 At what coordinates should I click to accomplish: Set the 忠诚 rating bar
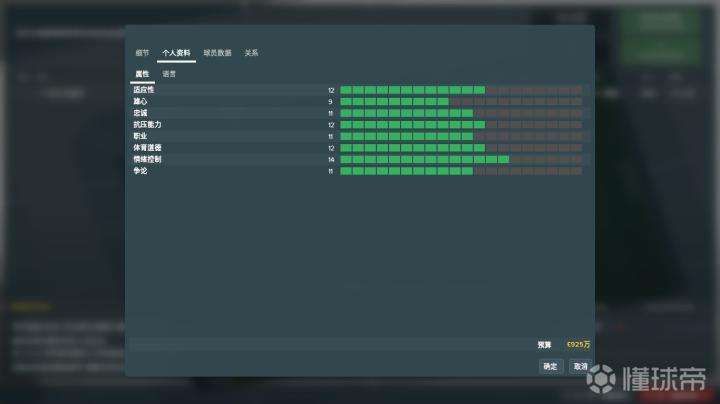461,113
